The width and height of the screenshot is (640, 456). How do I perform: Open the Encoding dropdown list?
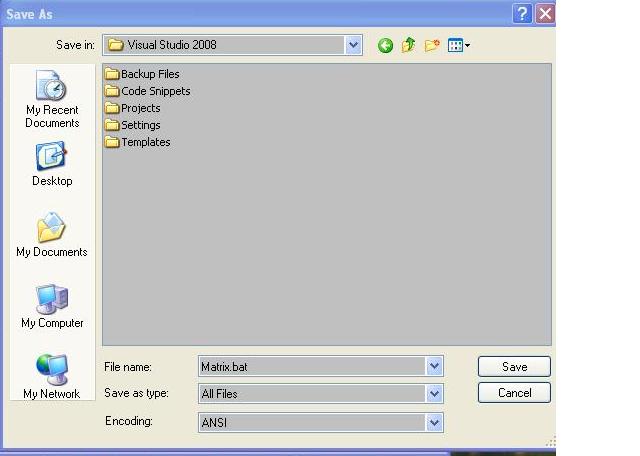434,423
